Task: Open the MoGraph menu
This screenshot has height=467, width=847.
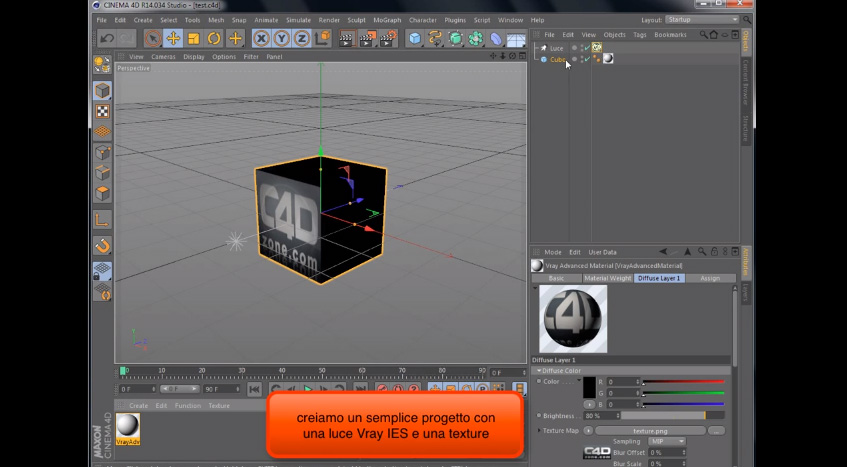Action: click(387, 20)
